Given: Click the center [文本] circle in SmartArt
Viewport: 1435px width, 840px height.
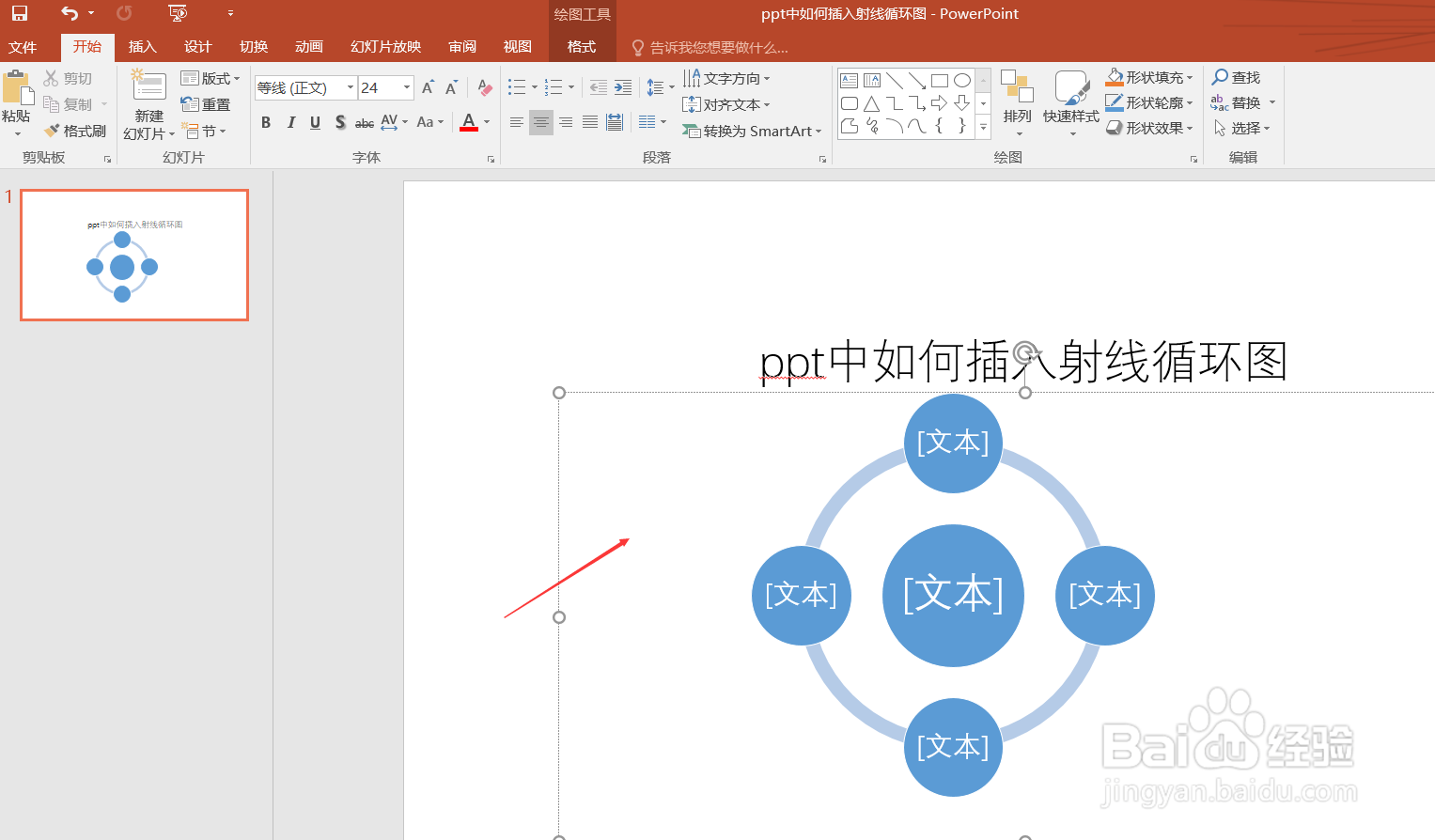Looking at the screenshot, I should pos(953,595).
